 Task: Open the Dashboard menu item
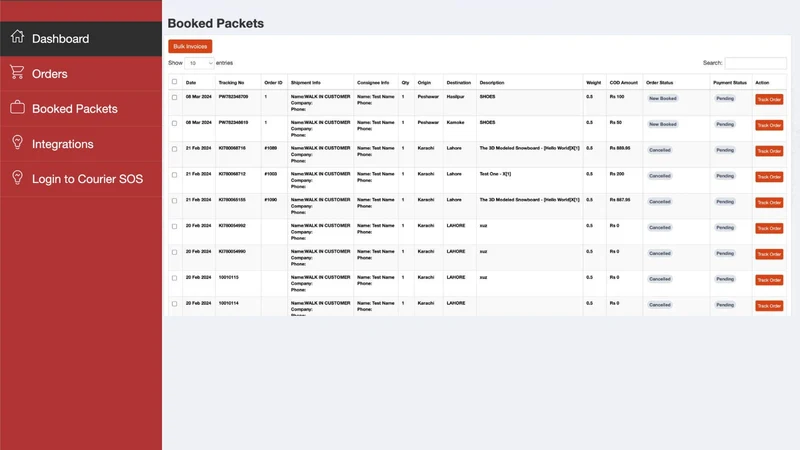click(x=81, y=39)
